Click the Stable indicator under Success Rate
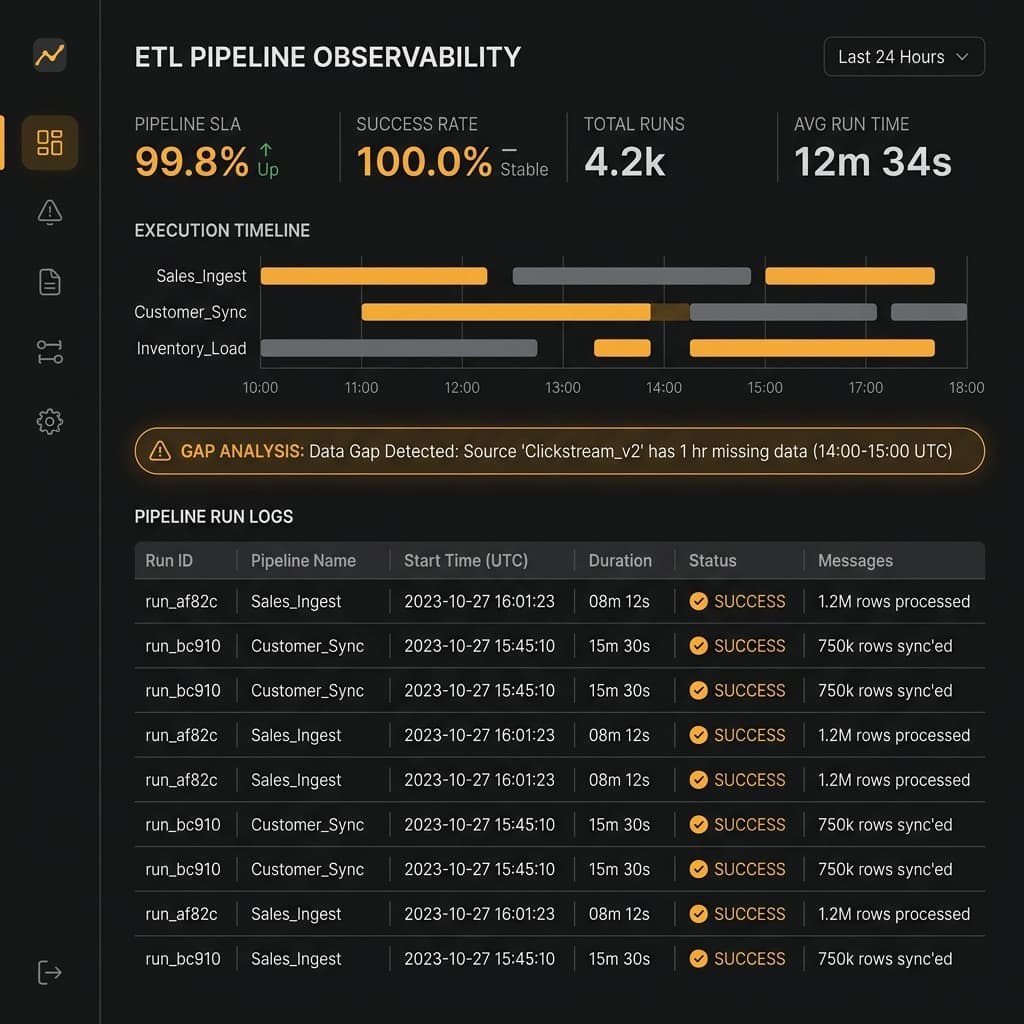Image resolution: width=1024 pixels, height=1024 pixels. point(524,170)
